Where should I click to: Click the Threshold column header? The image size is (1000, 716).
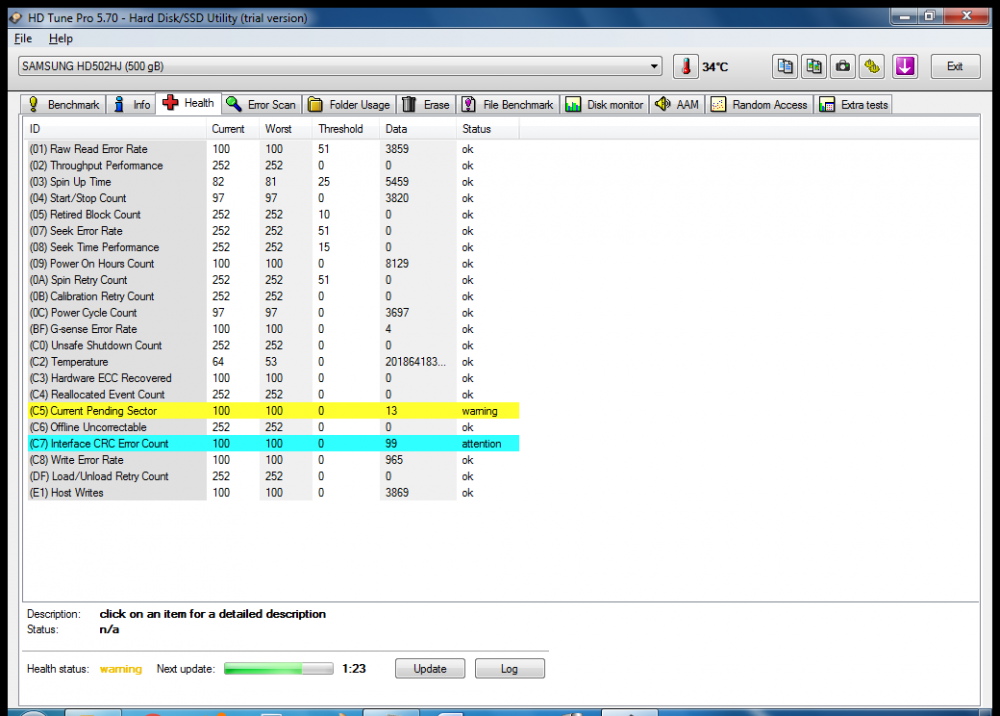[340, 129]
